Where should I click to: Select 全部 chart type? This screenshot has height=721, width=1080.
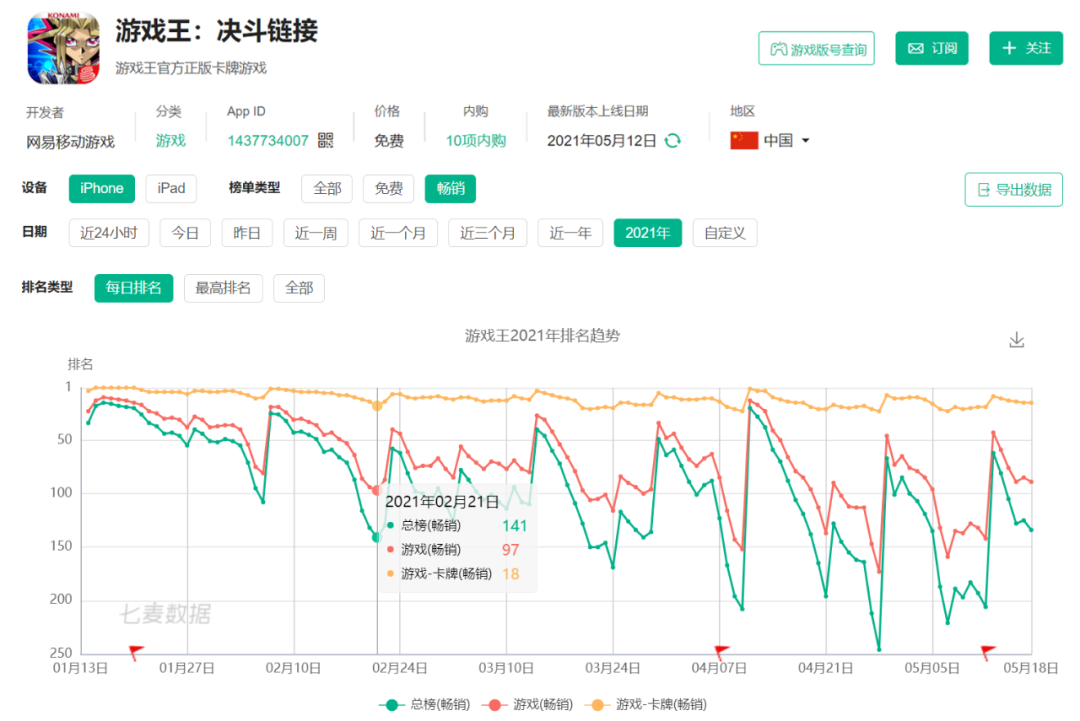(327, 189)
